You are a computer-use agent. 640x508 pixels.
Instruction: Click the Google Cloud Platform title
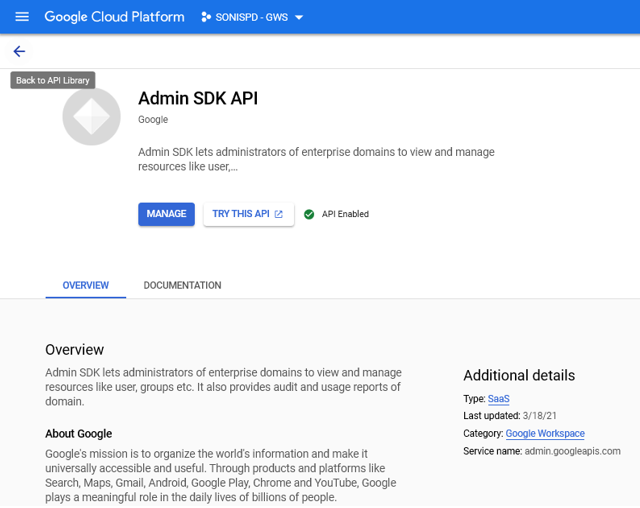114,17
